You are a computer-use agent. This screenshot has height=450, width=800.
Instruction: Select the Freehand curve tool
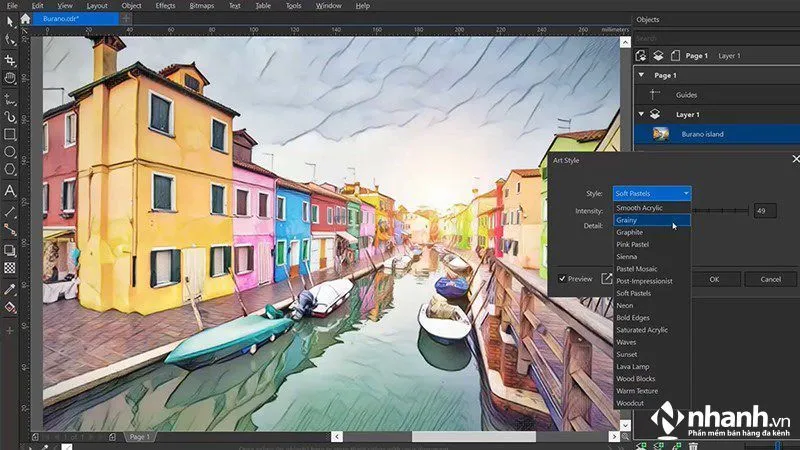coord(10,99)
